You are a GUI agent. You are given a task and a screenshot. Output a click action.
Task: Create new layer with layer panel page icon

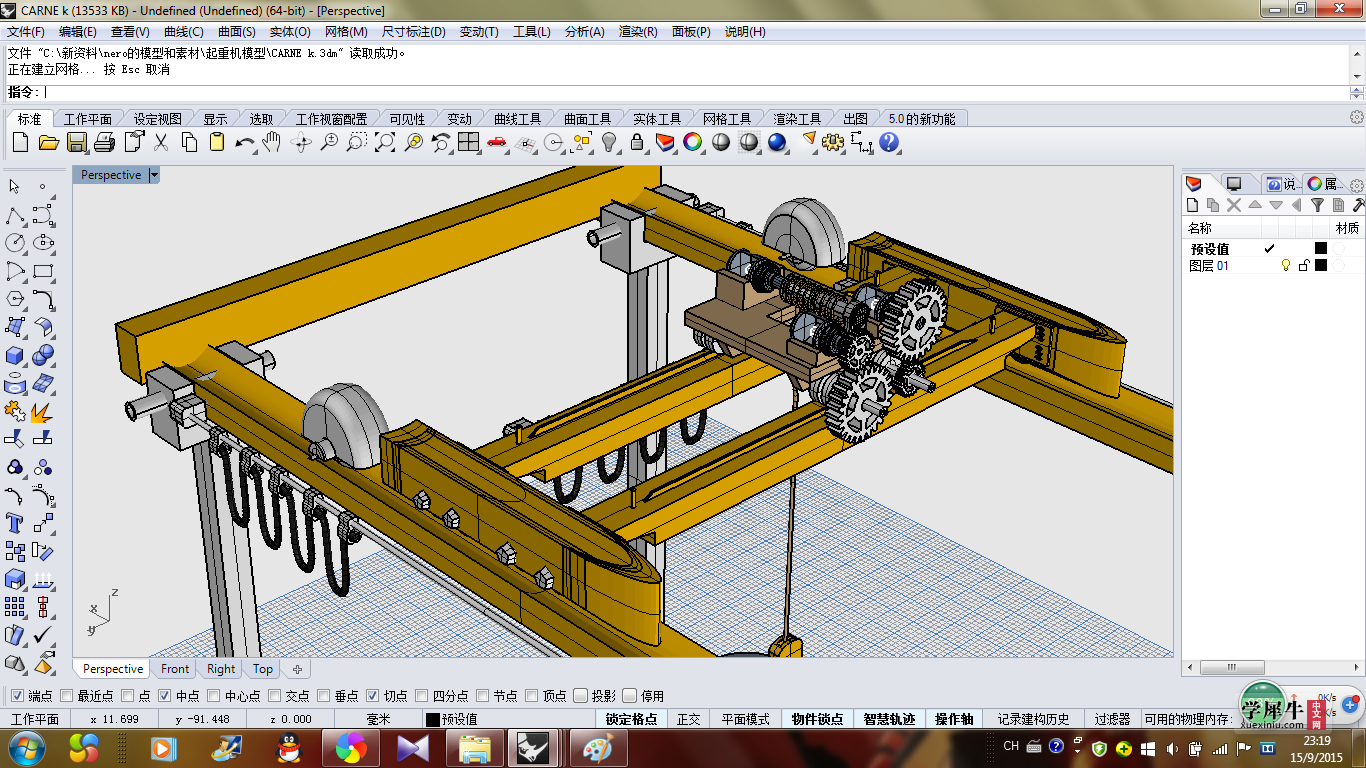[1192, 205]
